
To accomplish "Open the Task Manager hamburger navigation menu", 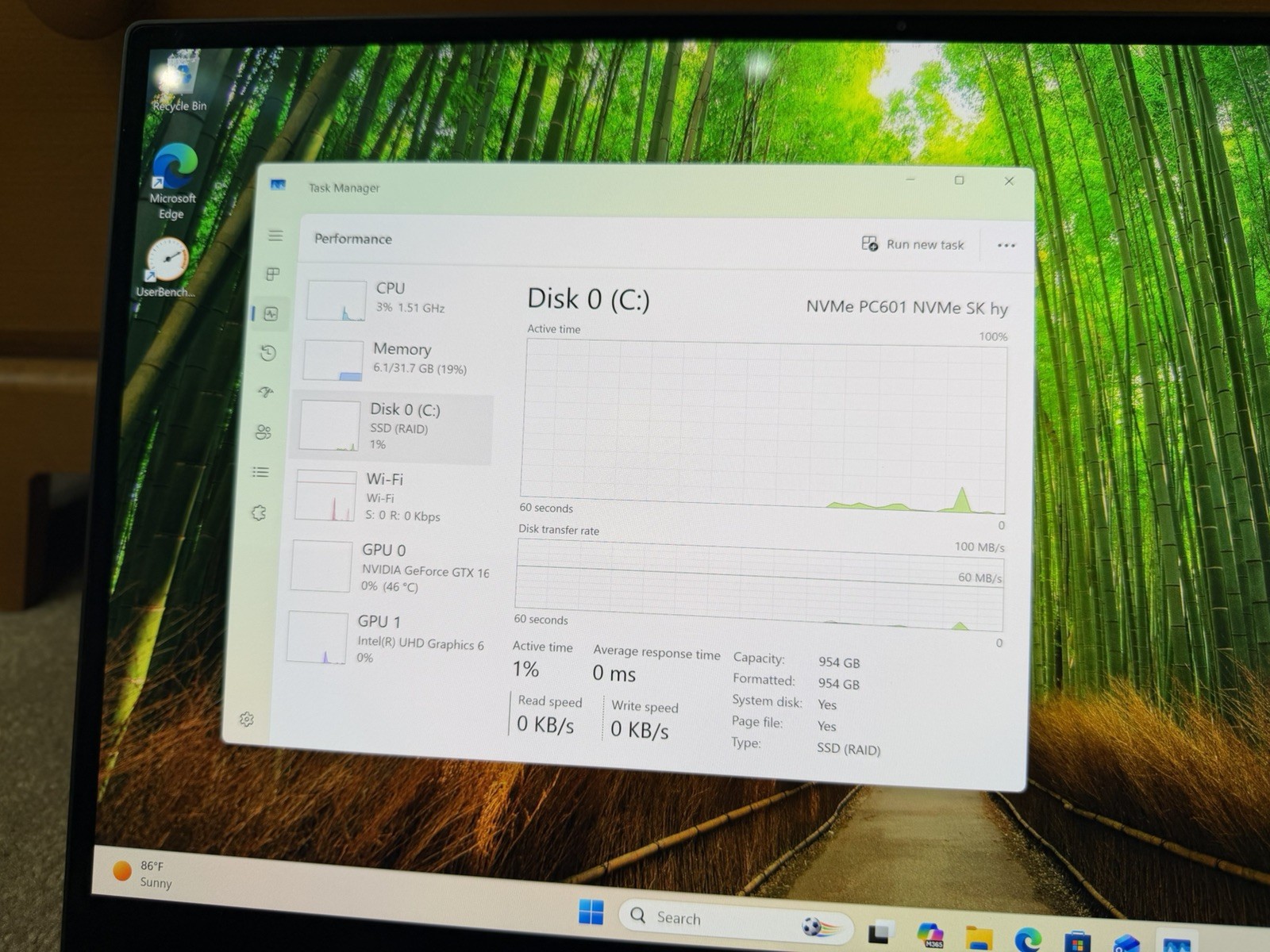I will tap(275, 236).
